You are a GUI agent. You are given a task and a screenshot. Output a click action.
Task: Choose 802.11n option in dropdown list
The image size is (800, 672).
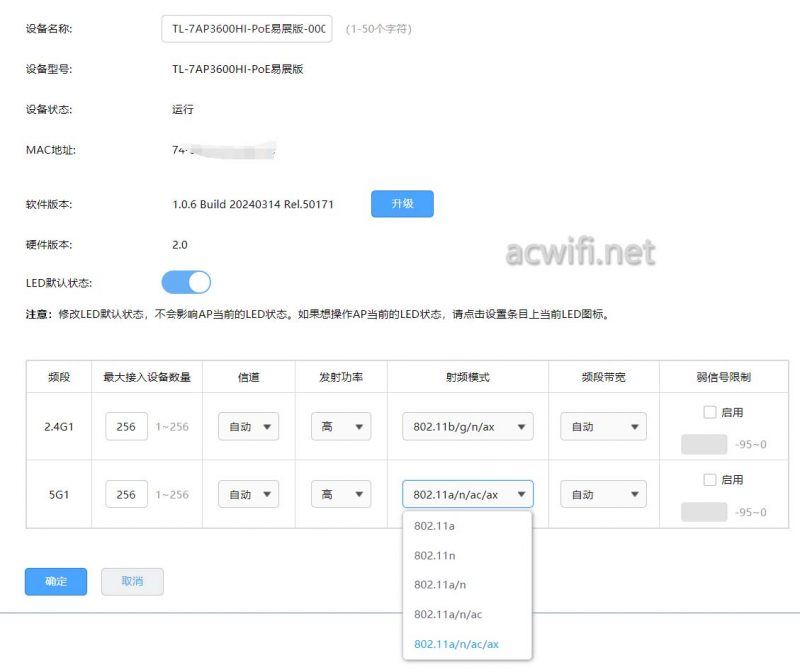[435, 556]
